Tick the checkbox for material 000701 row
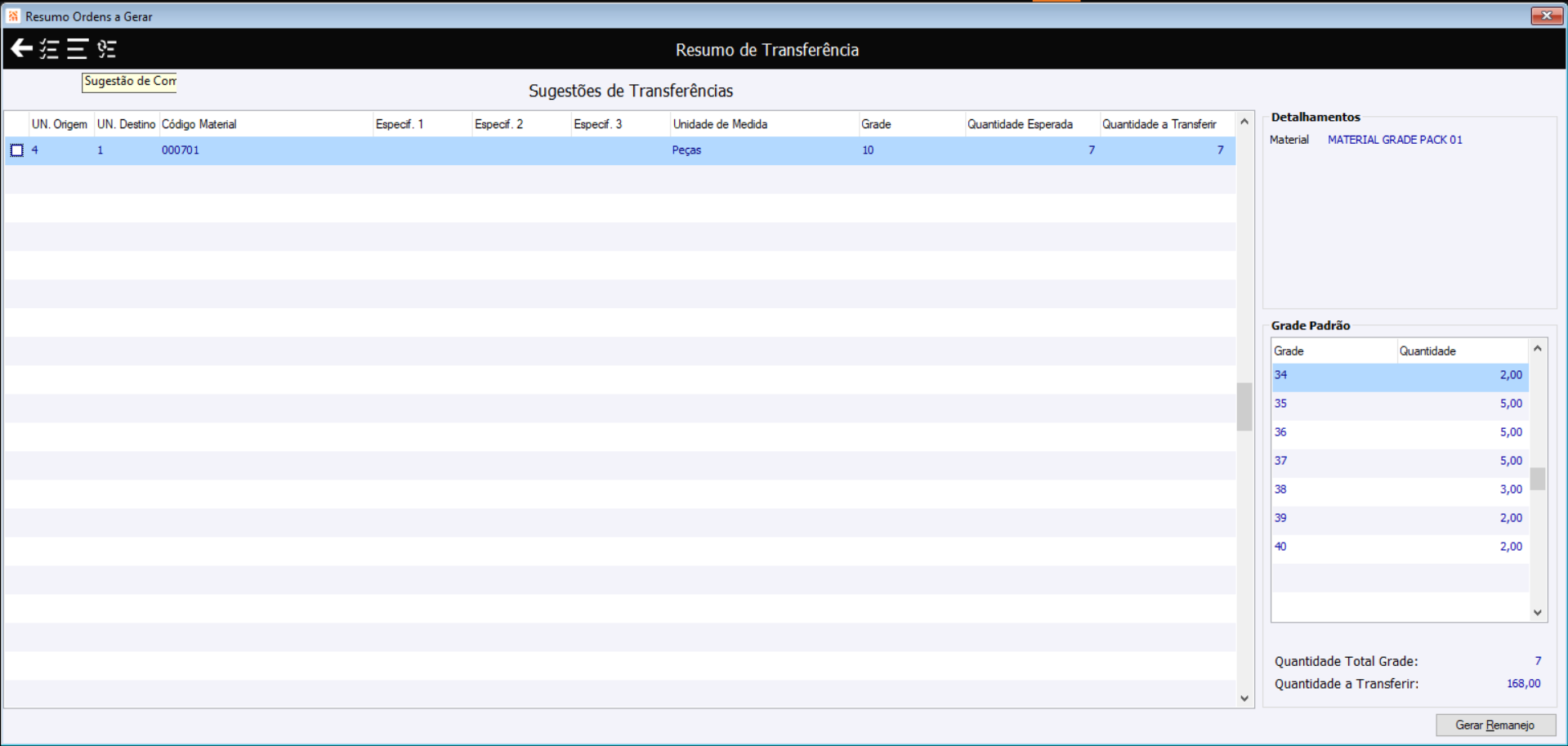Screen dimensions: 1568x746 pyautogui.click(x=16, y=150)
